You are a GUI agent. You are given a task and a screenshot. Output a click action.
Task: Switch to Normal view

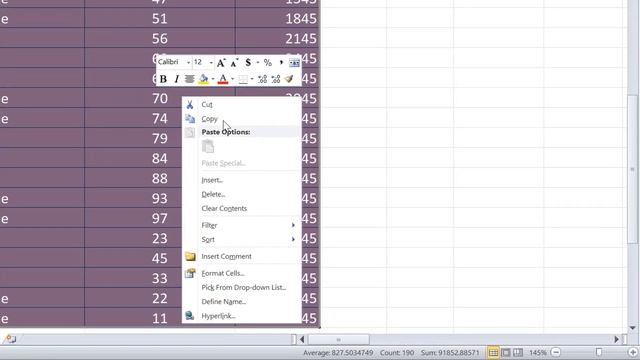tap(493, 353)
